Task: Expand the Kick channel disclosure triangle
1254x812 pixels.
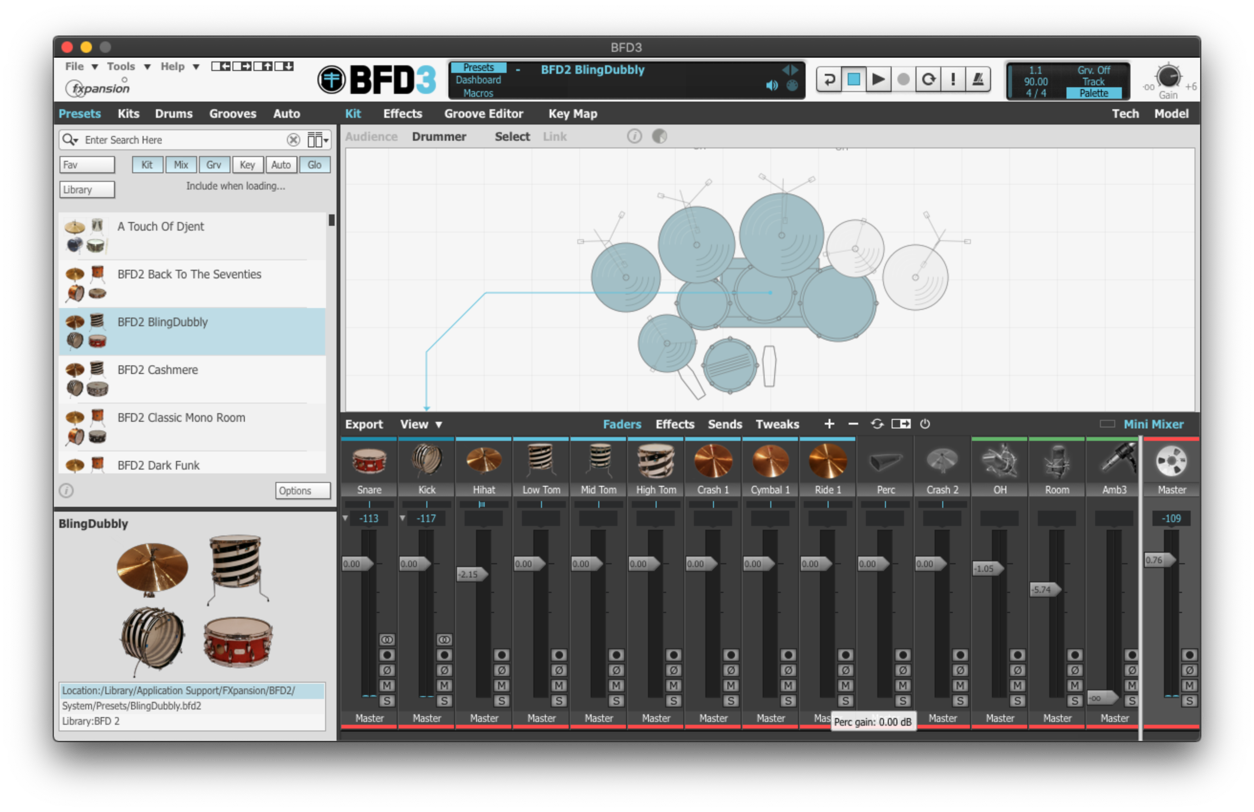Action: tap(403, 519)
